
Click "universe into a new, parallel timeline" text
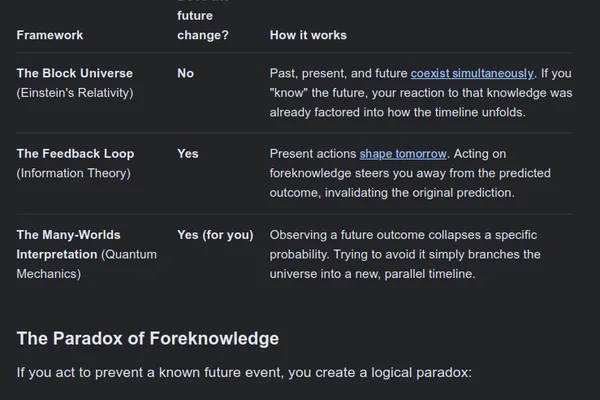point(372,274)
